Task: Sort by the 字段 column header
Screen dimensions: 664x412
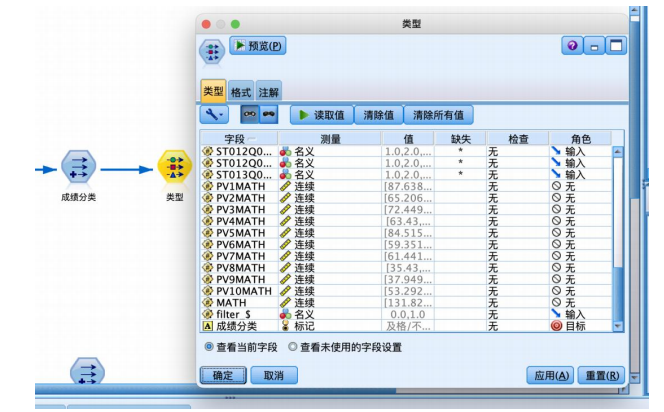Action: (239, 138)
